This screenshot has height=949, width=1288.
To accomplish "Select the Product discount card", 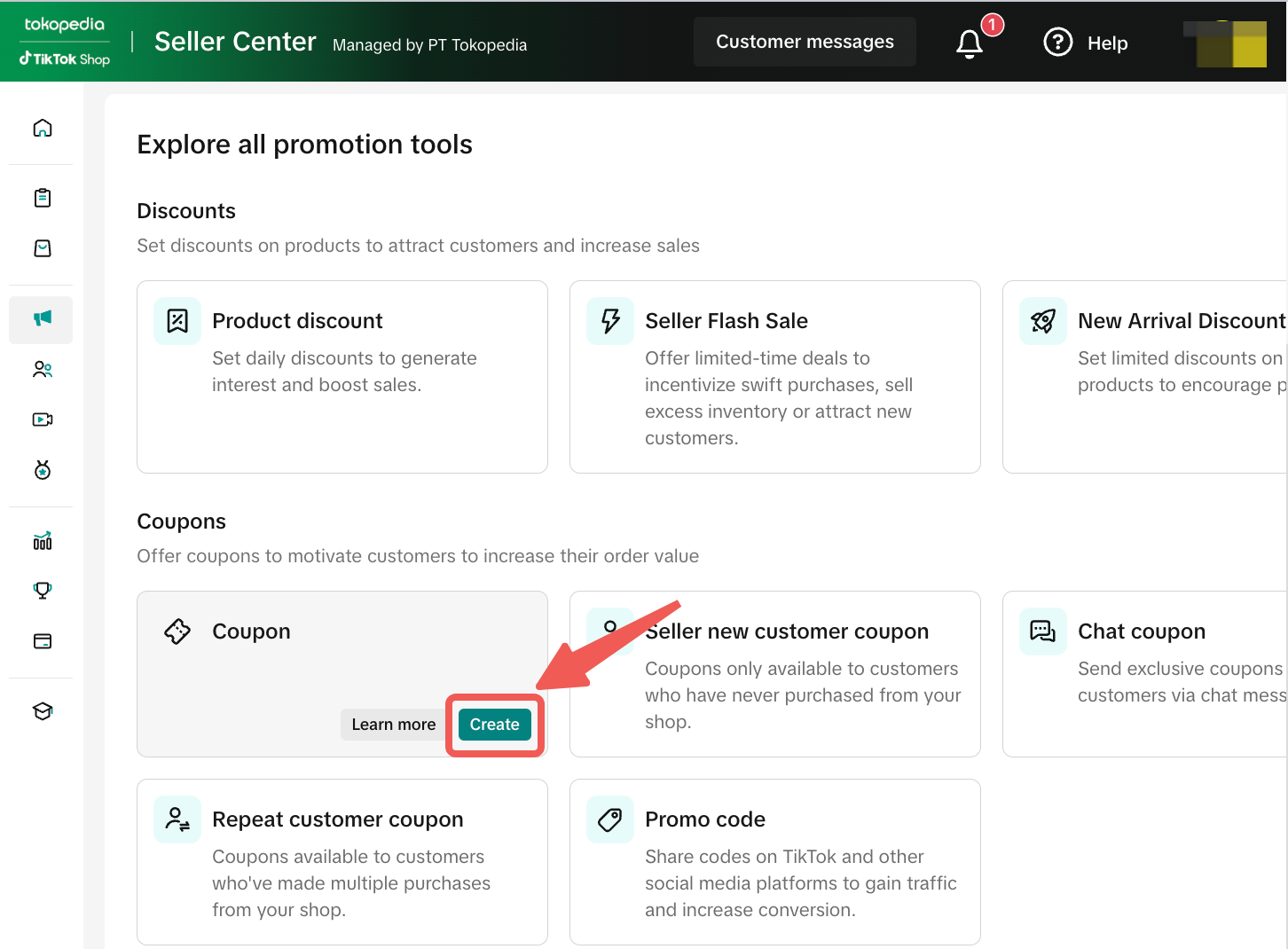I will [x=342, y=377].
